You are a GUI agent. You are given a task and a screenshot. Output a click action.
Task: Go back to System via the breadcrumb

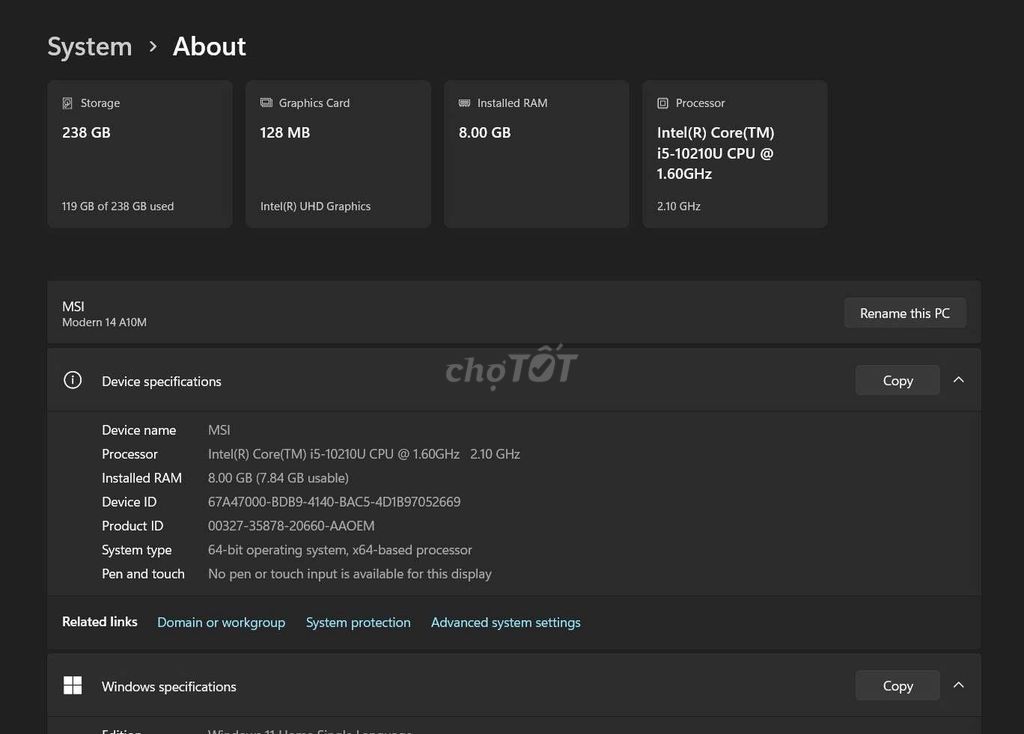click(90, 46)
